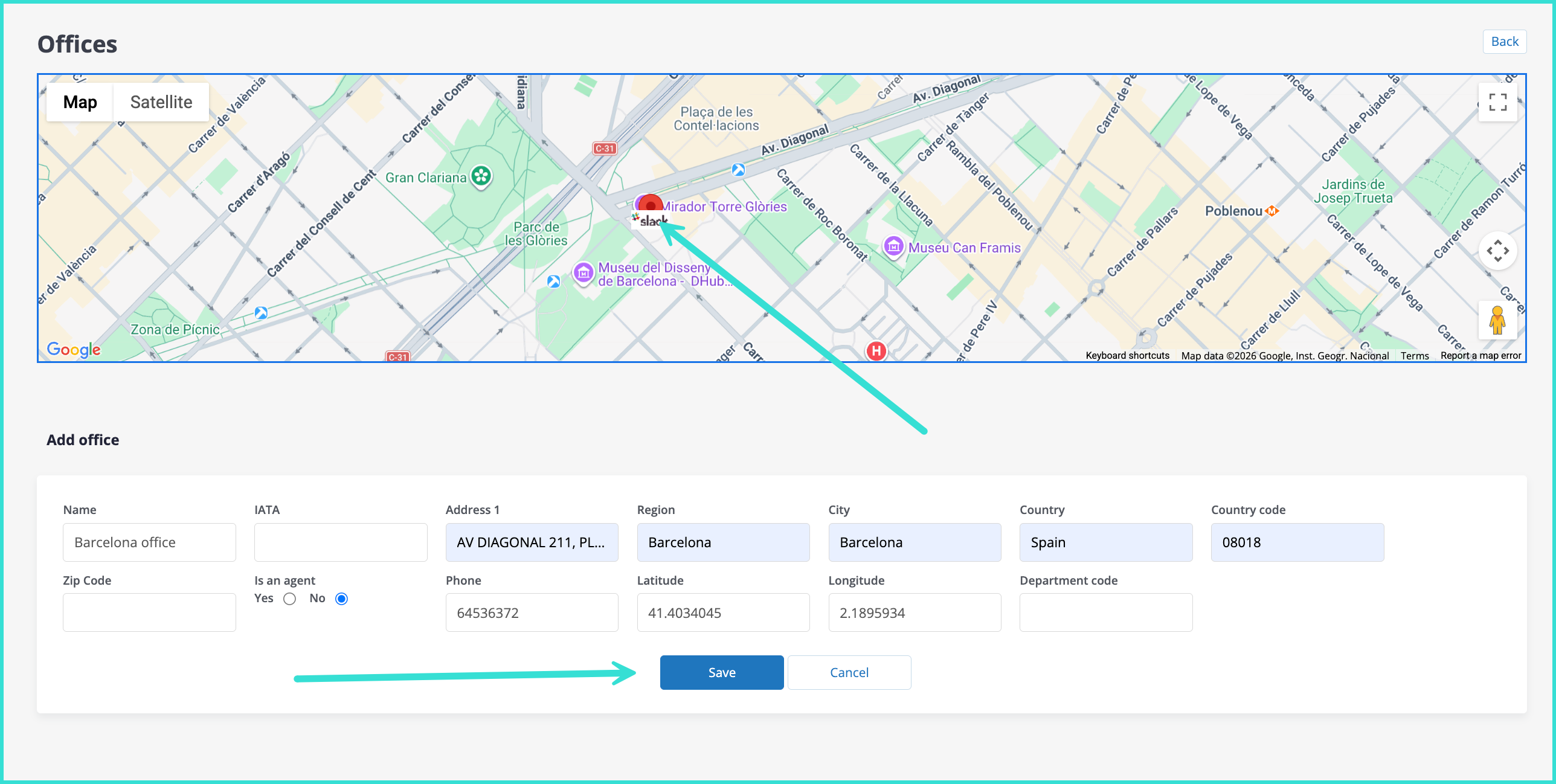Click the map camera controls icon
This screenshot has width=1556, height=784.
[x=1497, y=251]
